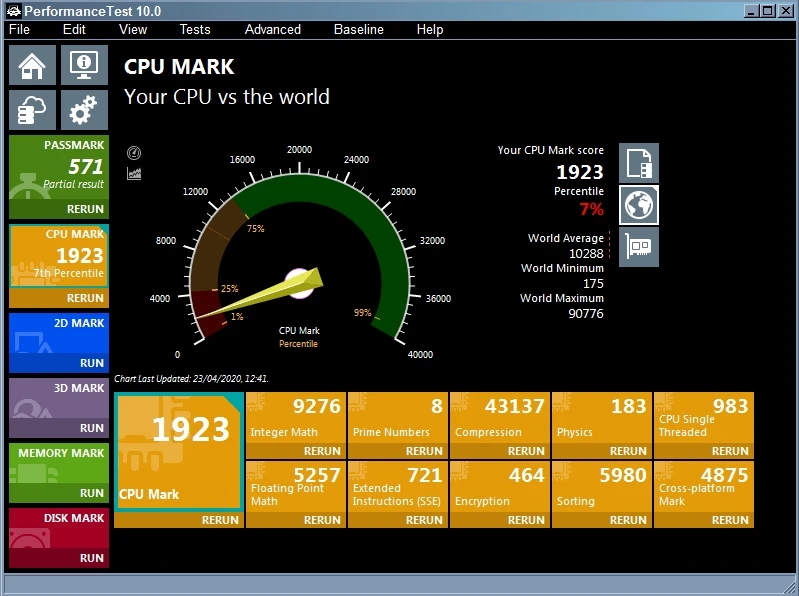Select the Extended Instructions 721 tile
799x596 pixels.
click(398, 487)
